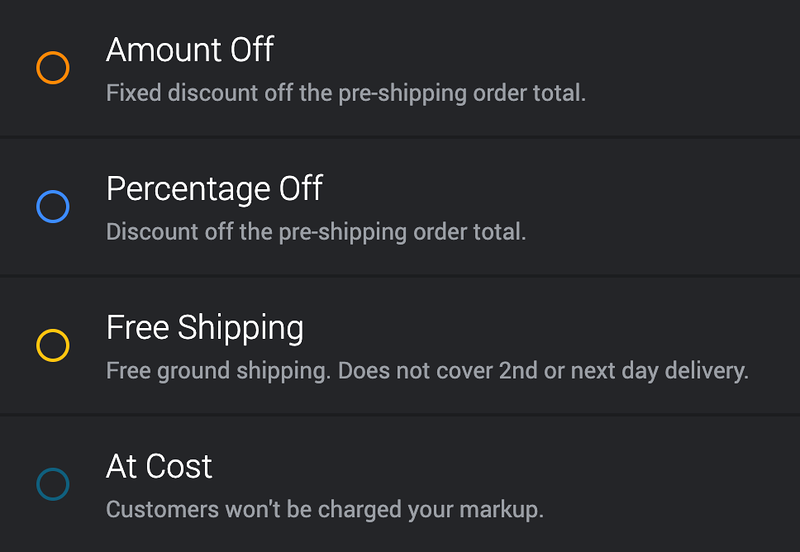Viewport: 800px width, 552px height.
Task: Click the word "Shipping" in the third option title
Action: coord(240,327)
